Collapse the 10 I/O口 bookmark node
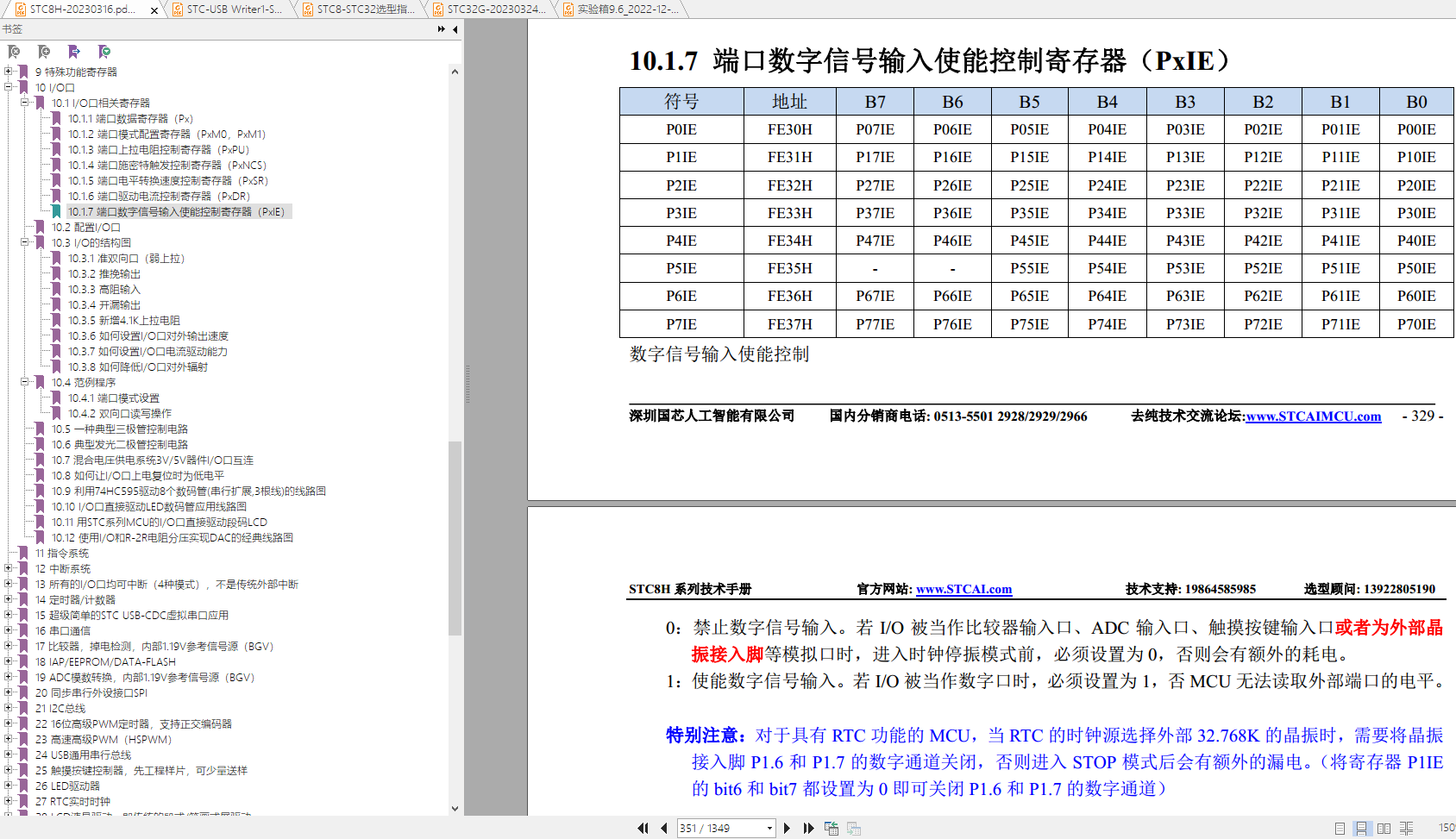1456x839 pixels. click(x=9, y=87)
